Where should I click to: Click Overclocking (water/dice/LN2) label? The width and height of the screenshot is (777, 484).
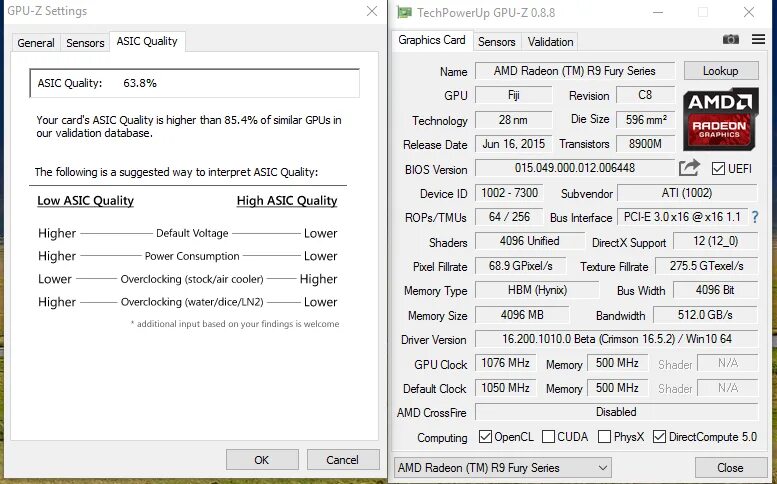pyautogui.click(x=192, y=302)
